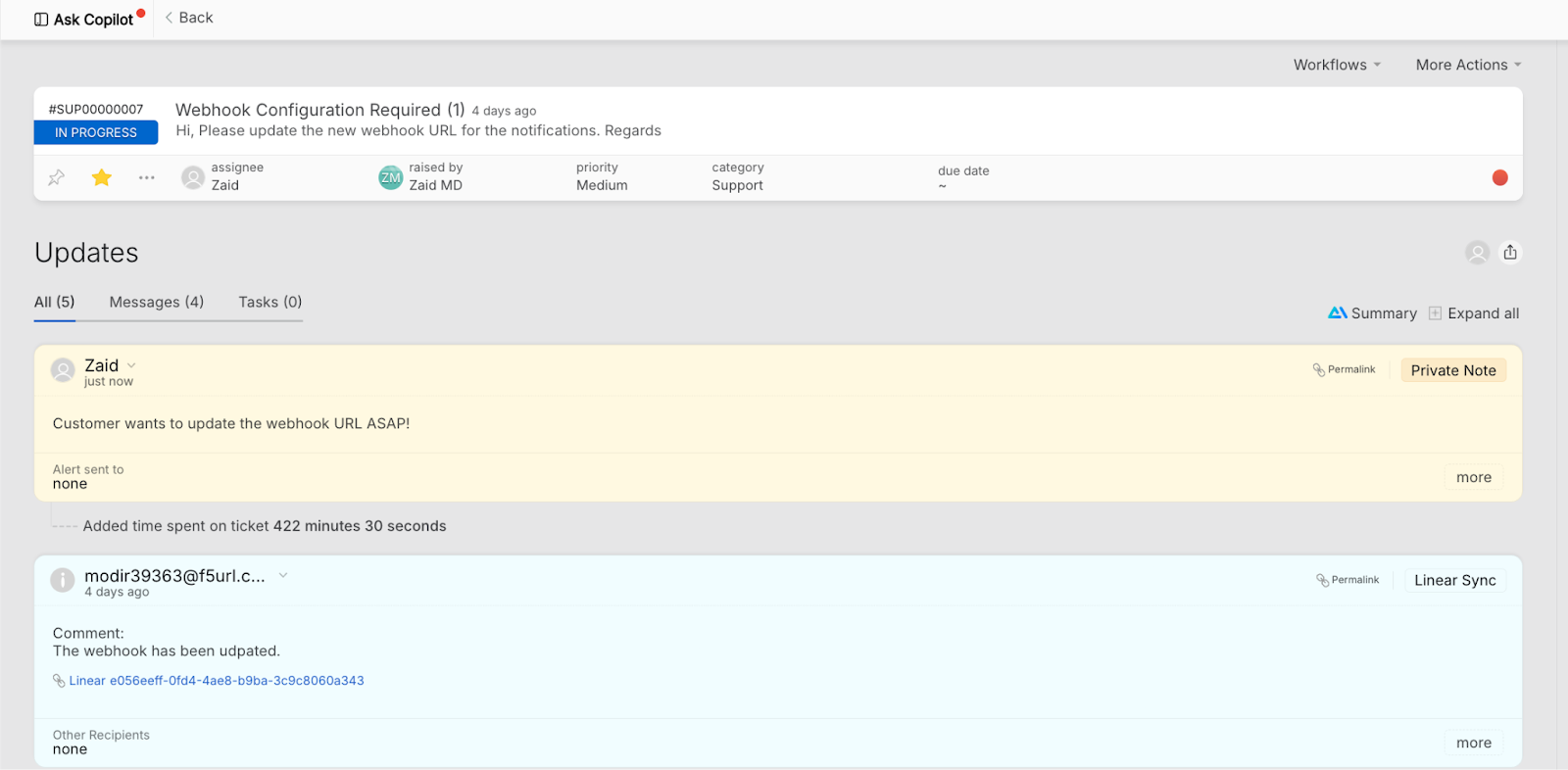Toggle the yellow star favorite icon
1568x770 pixels.
[x=102, y=177]
